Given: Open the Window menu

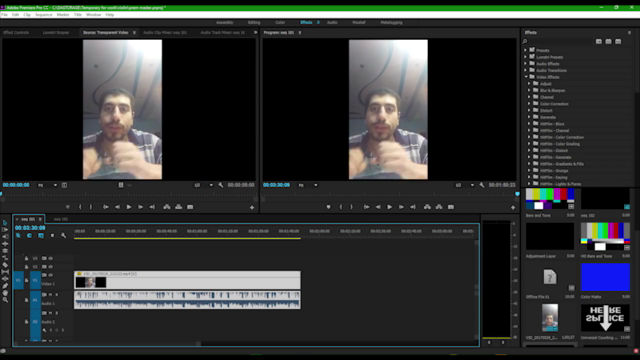Looking at the screenshot, I should click(x=93, y=15).
